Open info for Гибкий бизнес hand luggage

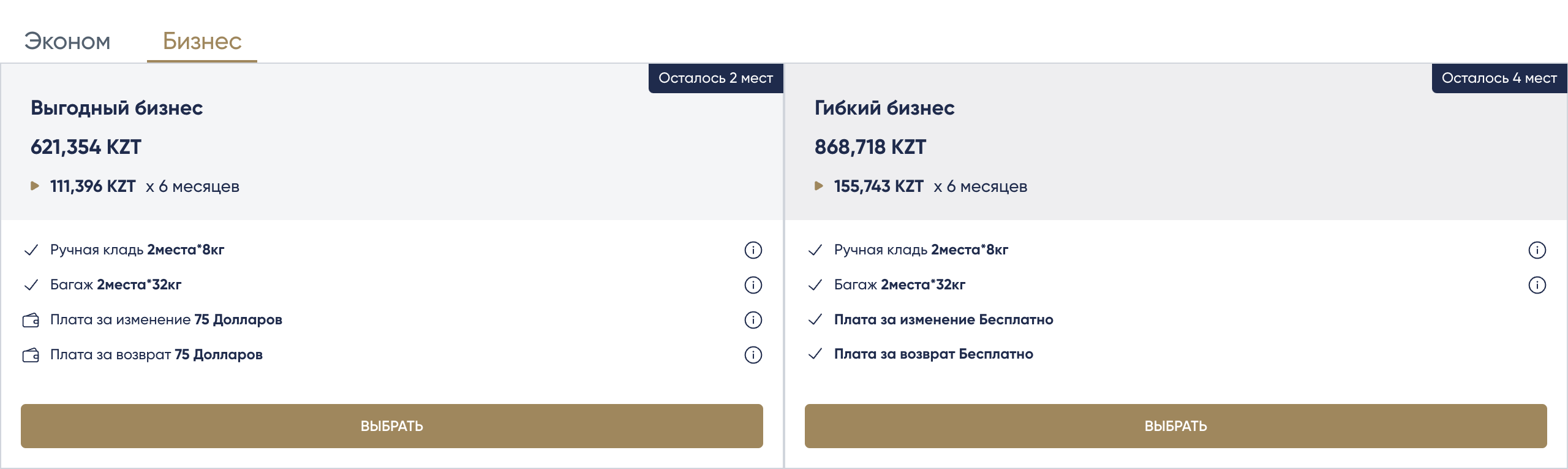pyautogui.click(x=1537, y=250)
